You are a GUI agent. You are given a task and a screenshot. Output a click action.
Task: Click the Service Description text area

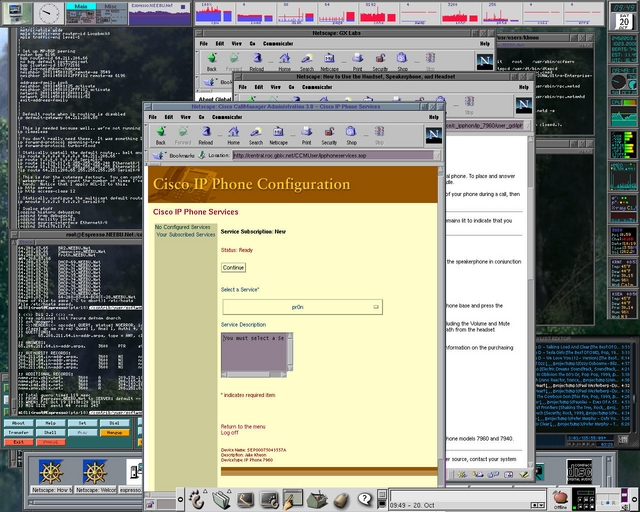pos(254,351)
